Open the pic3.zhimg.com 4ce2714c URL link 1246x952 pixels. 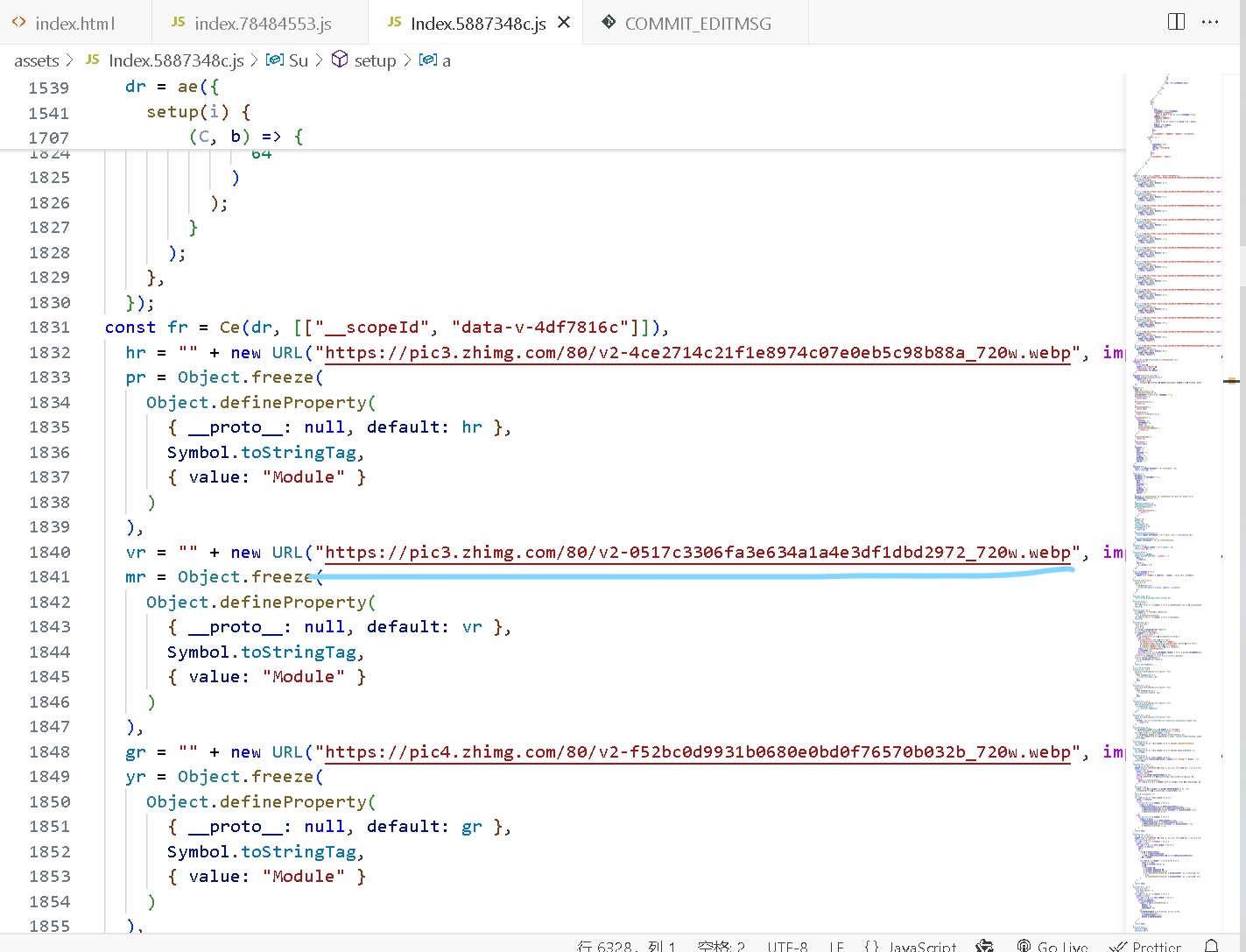tap(698, 353)
